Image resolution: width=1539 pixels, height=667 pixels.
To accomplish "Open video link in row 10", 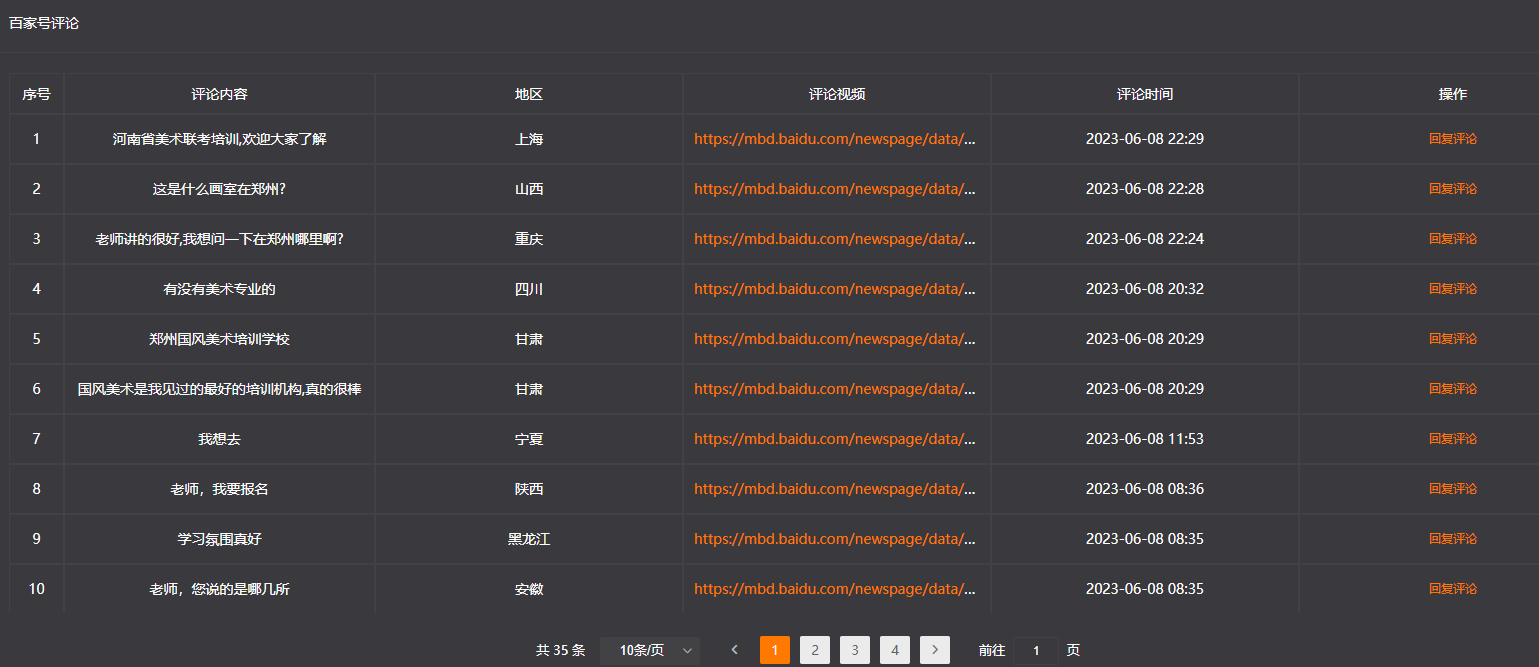I will 835,589.
